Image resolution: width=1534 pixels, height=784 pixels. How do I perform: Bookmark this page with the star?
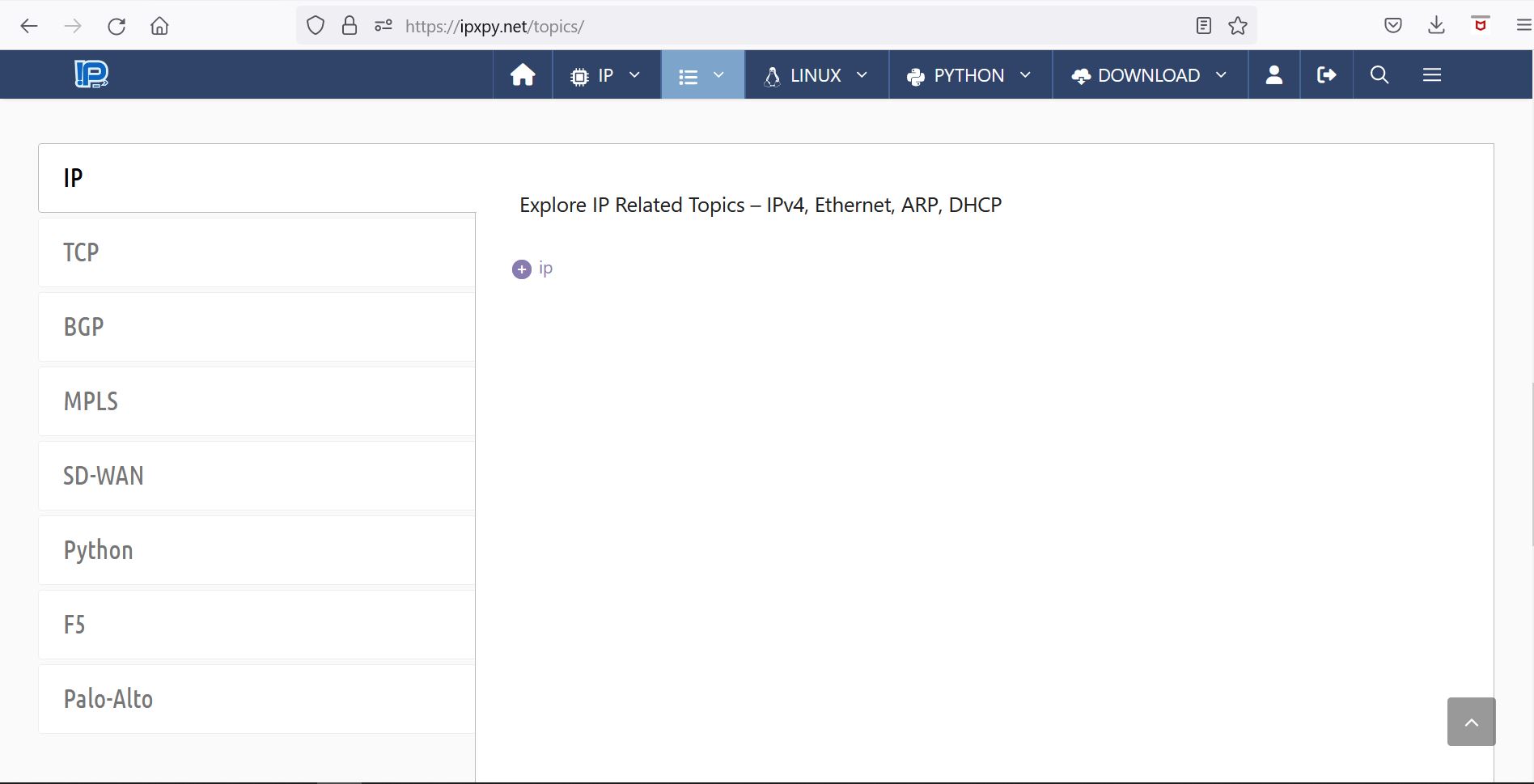(1238, 26)
